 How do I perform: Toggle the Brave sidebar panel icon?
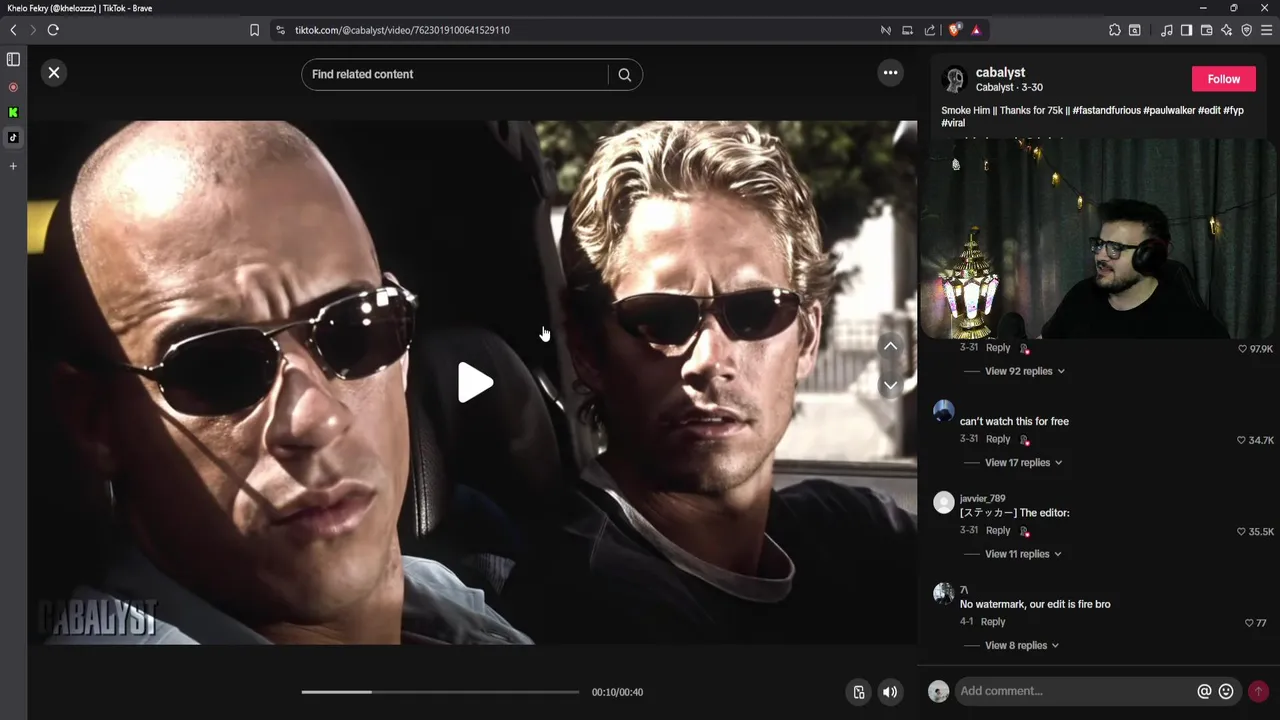click(x=1186, y=30)
